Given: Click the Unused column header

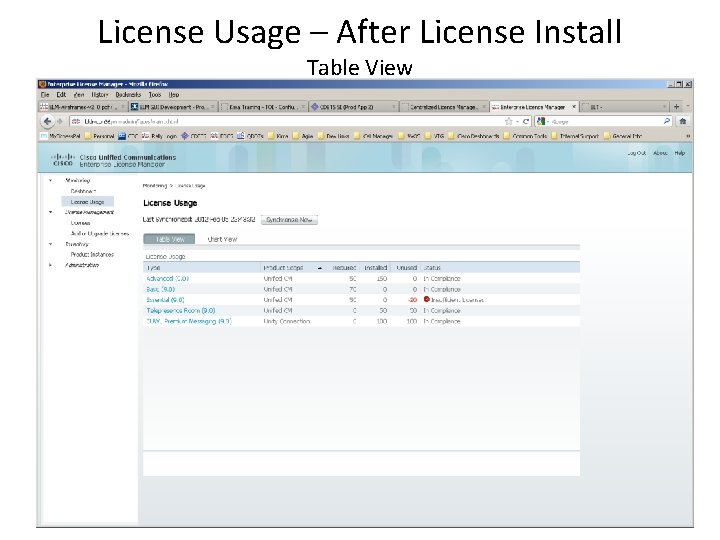Looking at the screenshot, I should tap(406, 268).
